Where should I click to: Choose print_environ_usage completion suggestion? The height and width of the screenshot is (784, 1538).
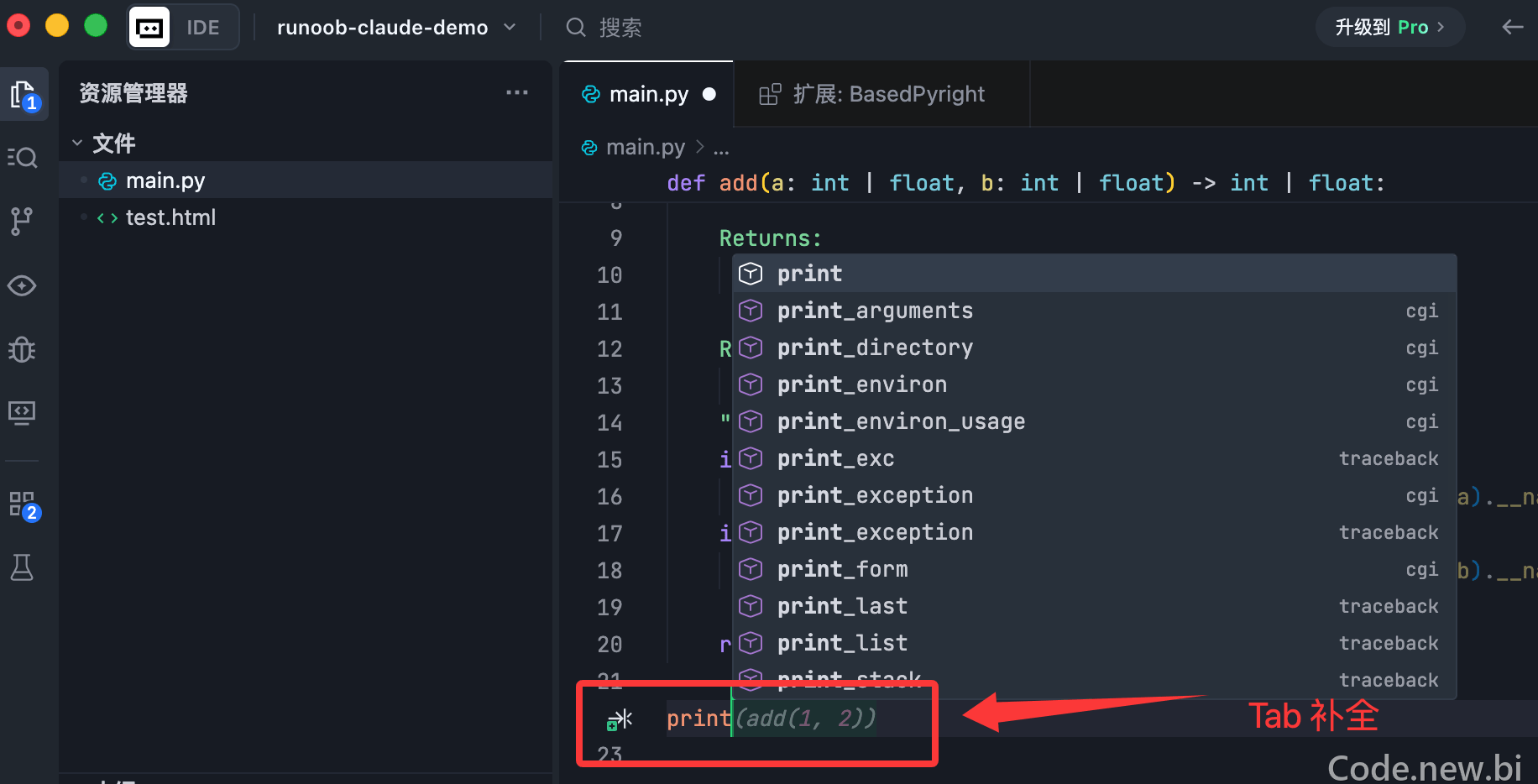click(x=1095, y=421)
